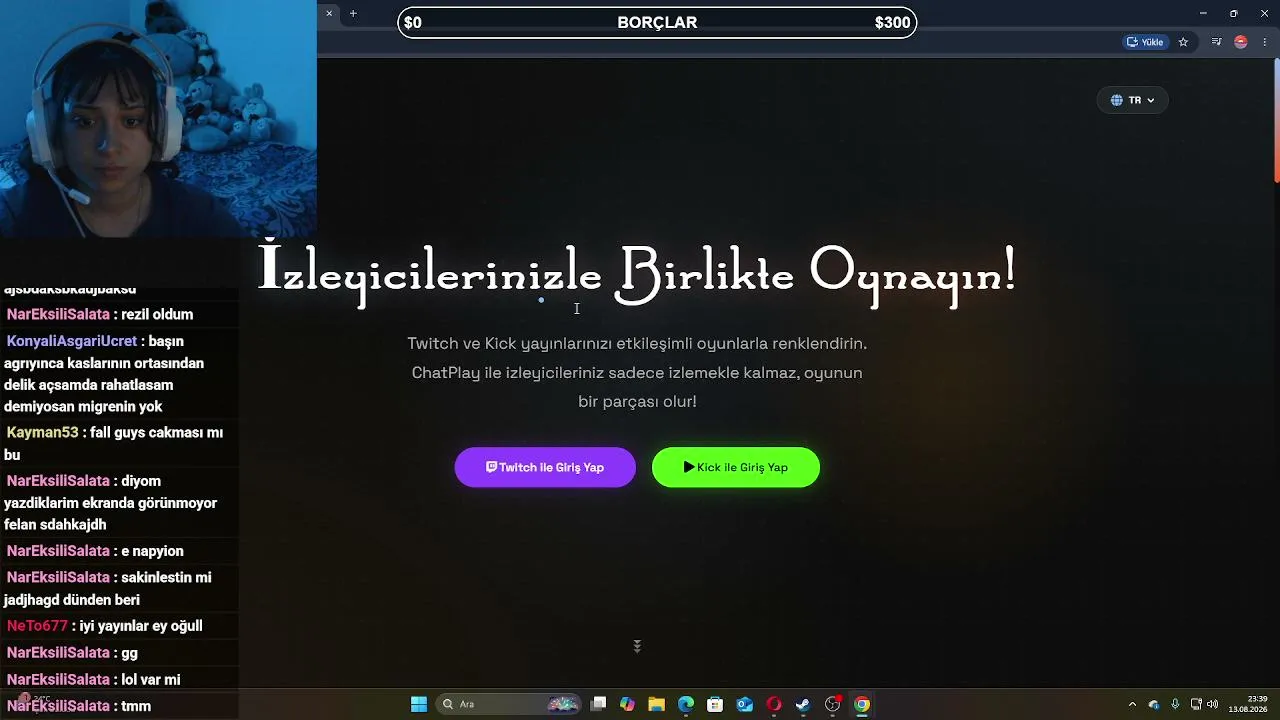Launch Copilot from the taskbar
This screenshot has height=720, width=1280.
coord(627,704)
